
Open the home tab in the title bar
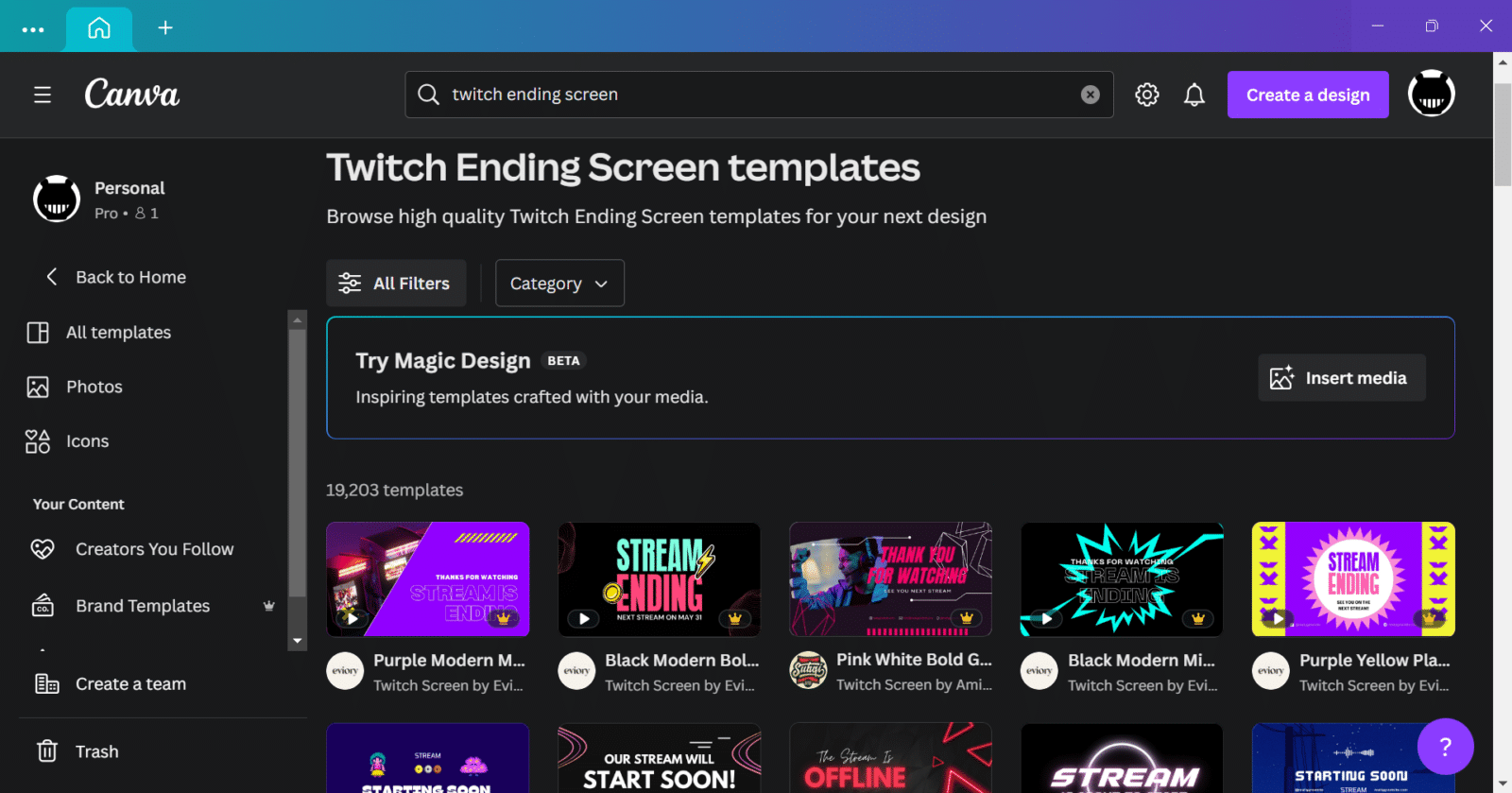(x=99, y=27)
